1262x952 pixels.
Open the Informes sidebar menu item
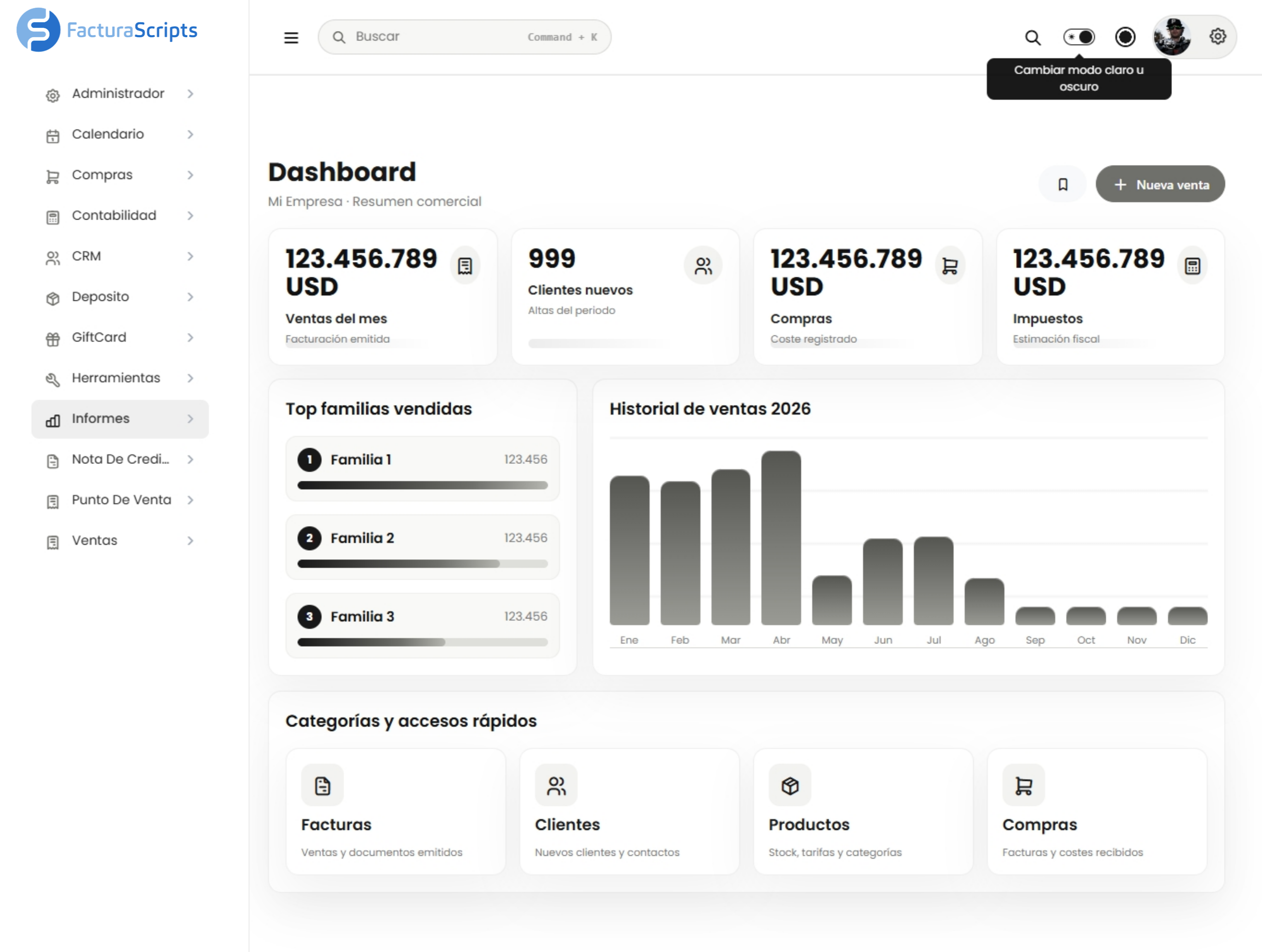120,419
